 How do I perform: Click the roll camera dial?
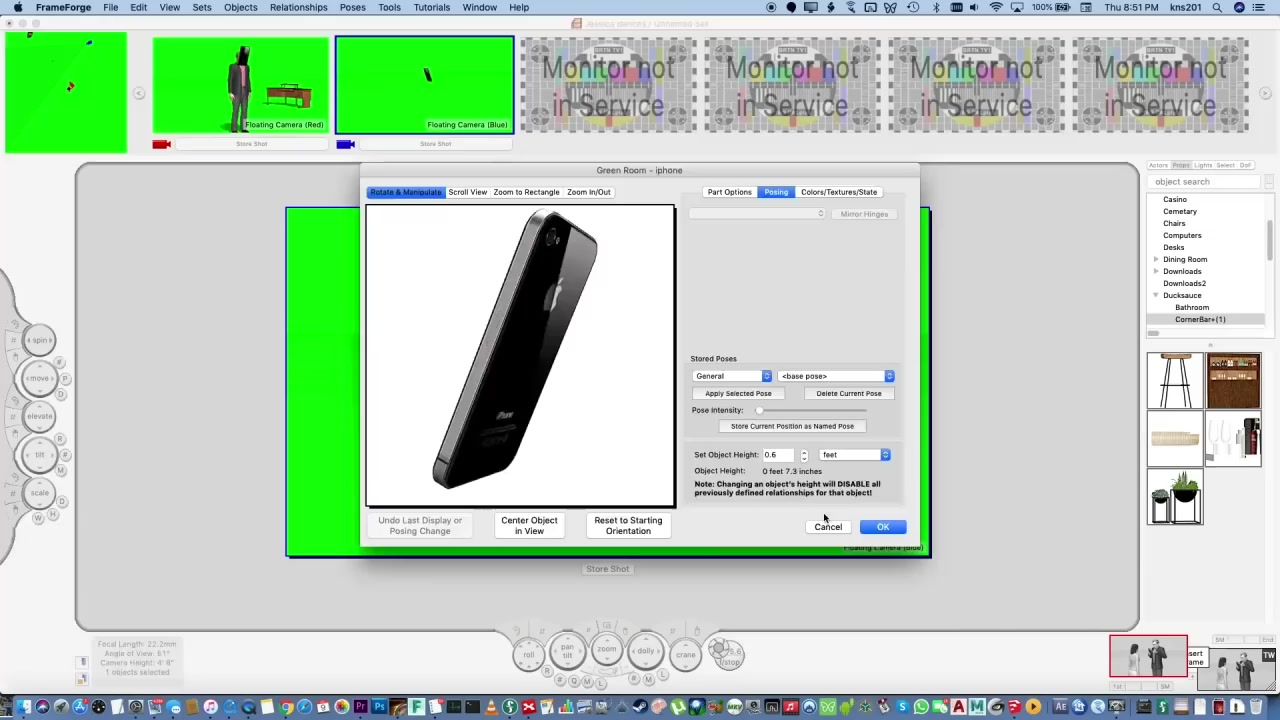click(x=529, y=655)
